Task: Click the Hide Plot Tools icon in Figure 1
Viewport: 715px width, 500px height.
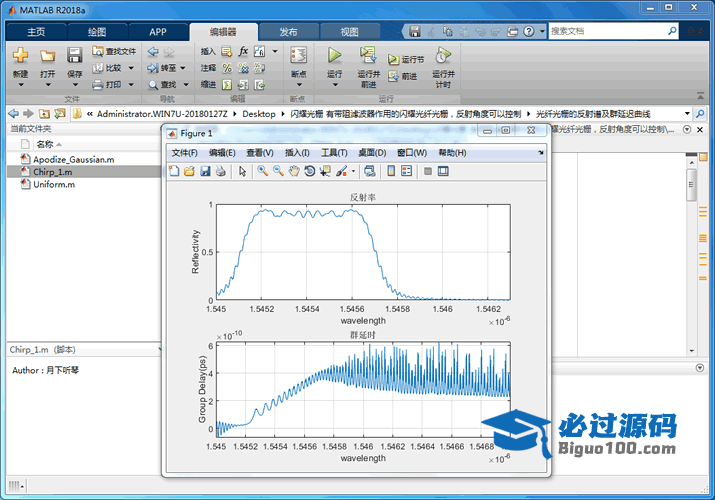Action: point(428,171)
